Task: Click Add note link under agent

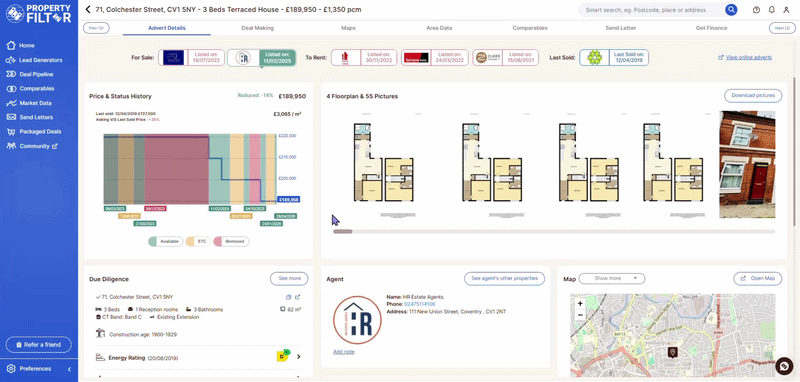Action: pos(343,352)
